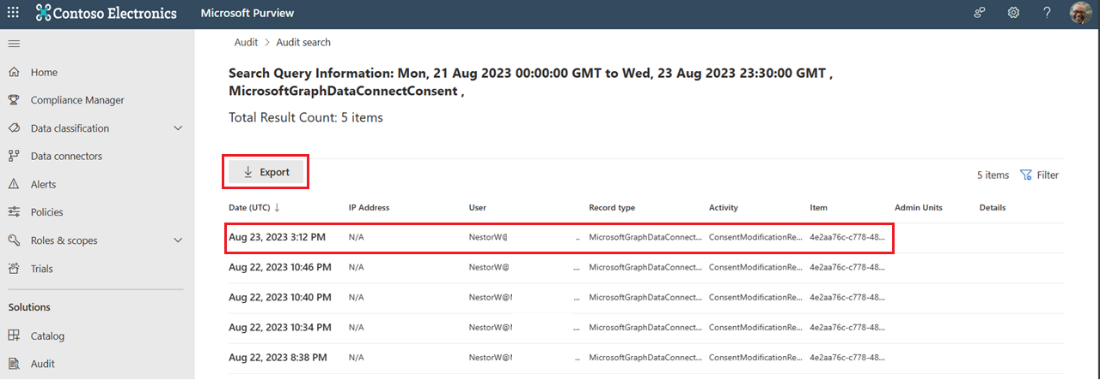Click the record type in 10:46 PM row

(x=645, y=267)
